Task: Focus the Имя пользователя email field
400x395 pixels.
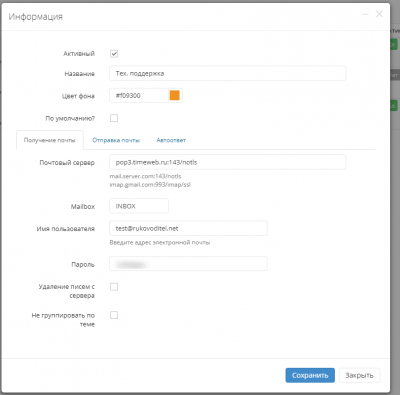Action: tap(188, 228)
